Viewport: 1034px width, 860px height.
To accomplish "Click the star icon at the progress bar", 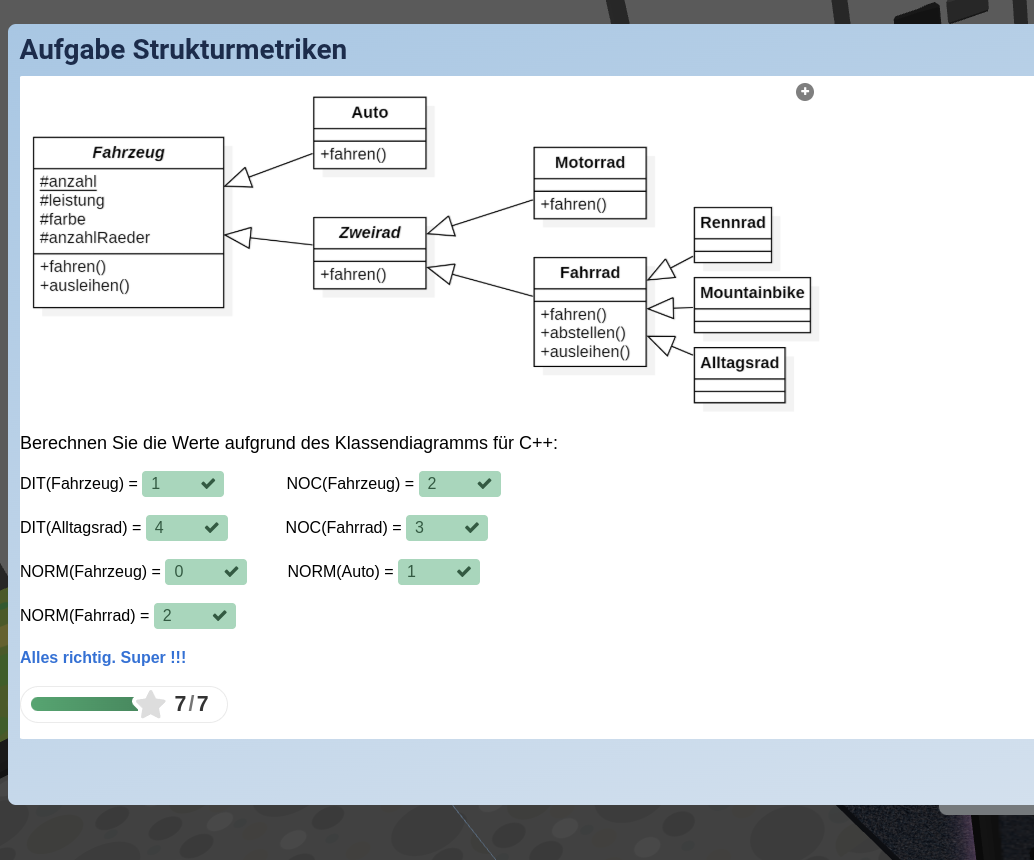I will pyautogui.click(x=151, y=704).
